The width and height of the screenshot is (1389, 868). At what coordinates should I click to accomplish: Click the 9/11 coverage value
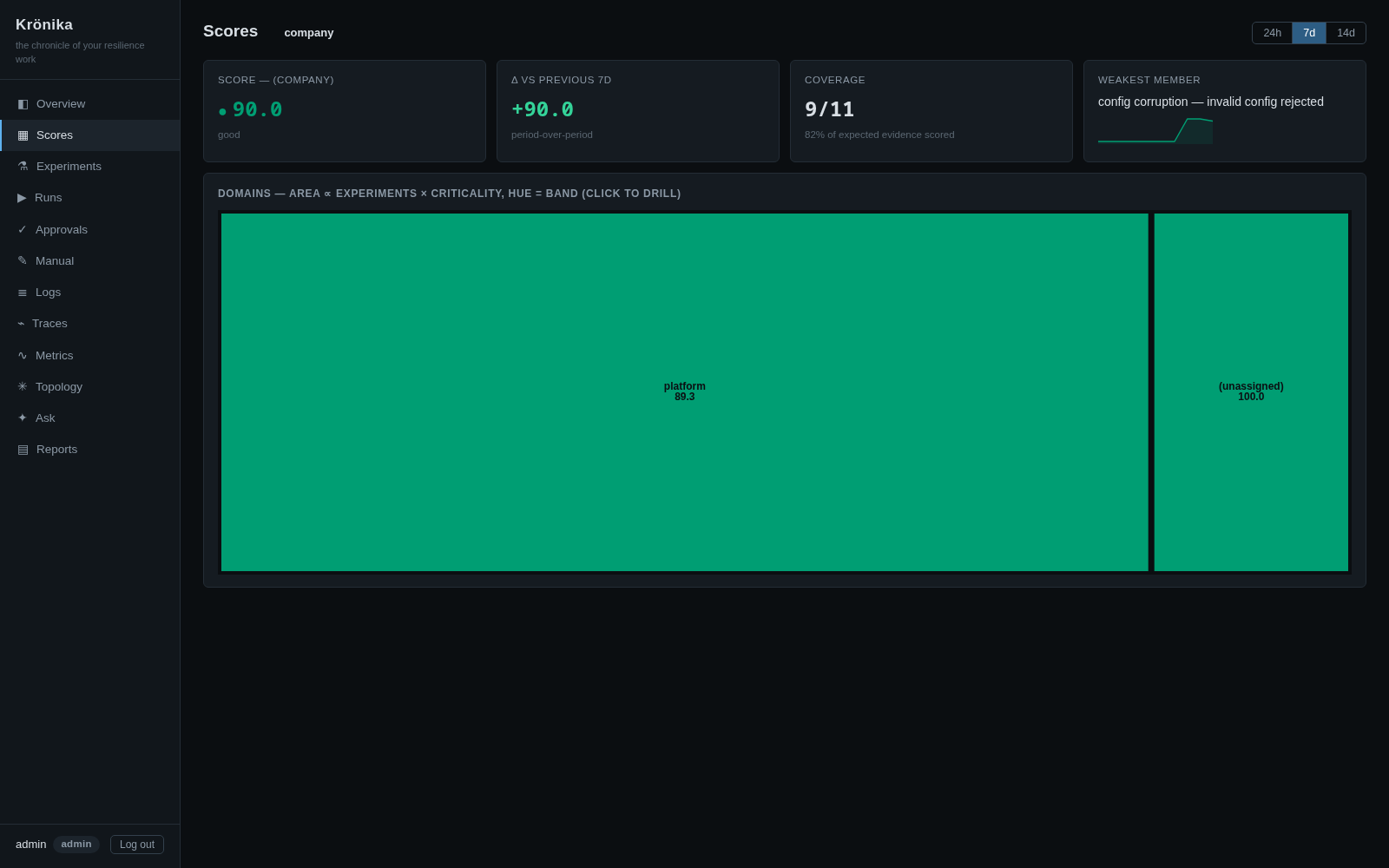pyautogui.click(x=829, y=110)
